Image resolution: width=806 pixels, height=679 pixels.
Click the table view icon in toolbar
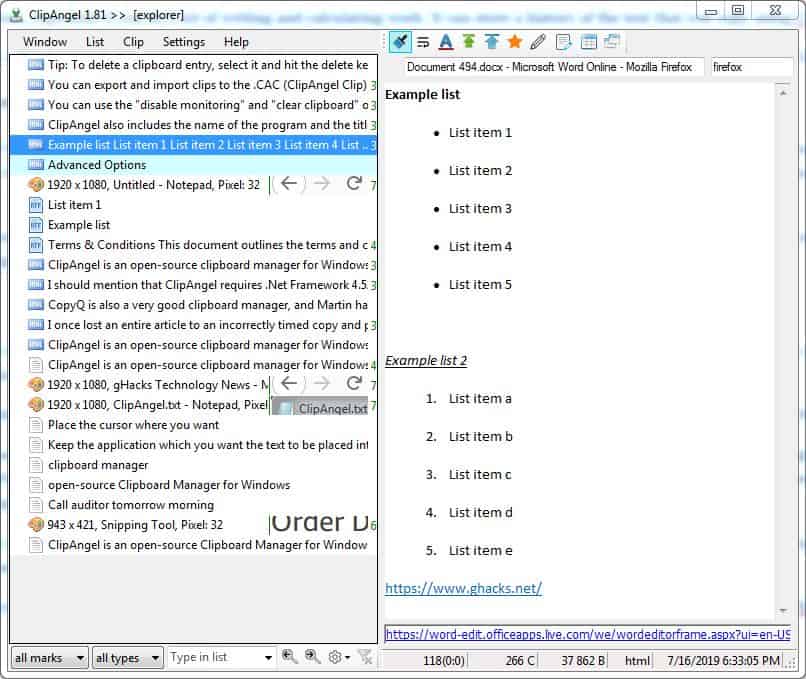587,43
